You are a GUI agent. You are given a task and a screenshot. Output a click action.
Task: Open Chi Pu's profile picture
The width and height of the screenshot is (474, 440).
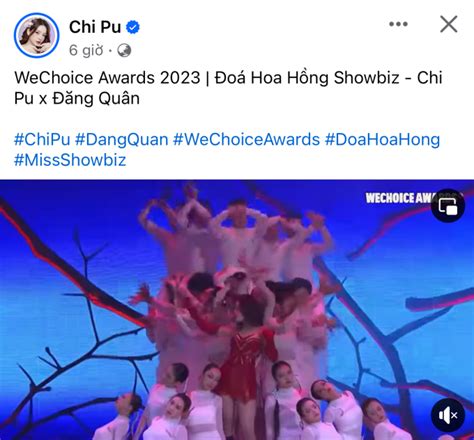[36, 35]
